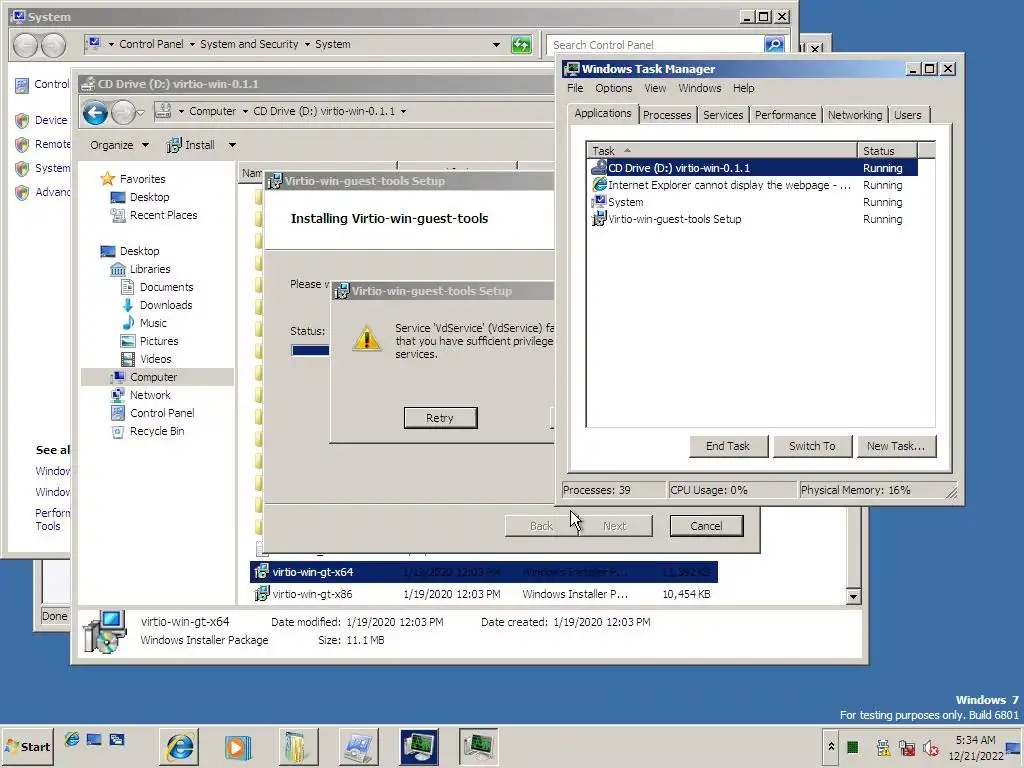The width and height of the screenshot is (1024, 768).
Task: Click the warning icon in the error dialog
Action: click(x=366, y=338)
